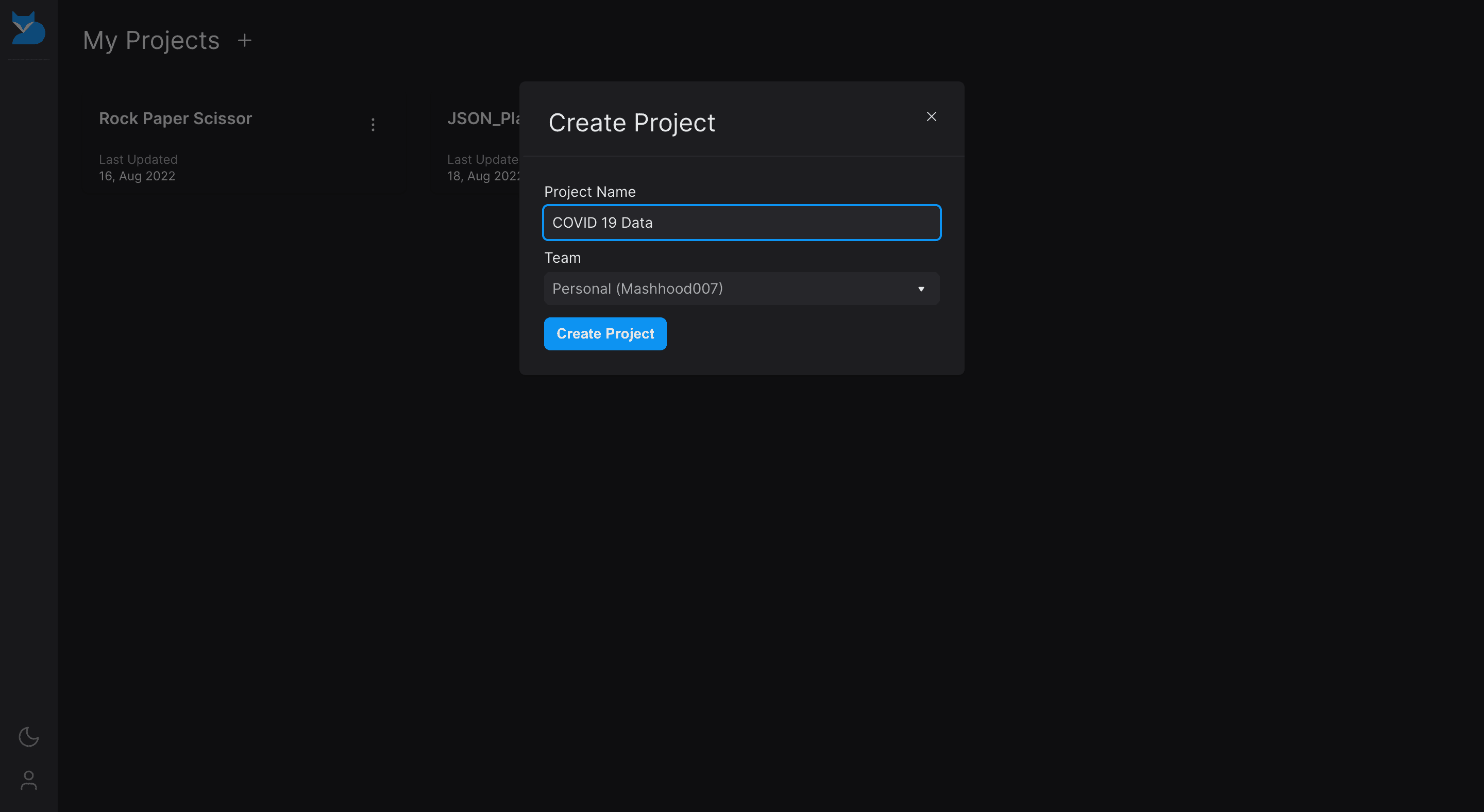The image size is (1484, 812).
Task: Add a new project with plus icon
Action: point(245,40)
